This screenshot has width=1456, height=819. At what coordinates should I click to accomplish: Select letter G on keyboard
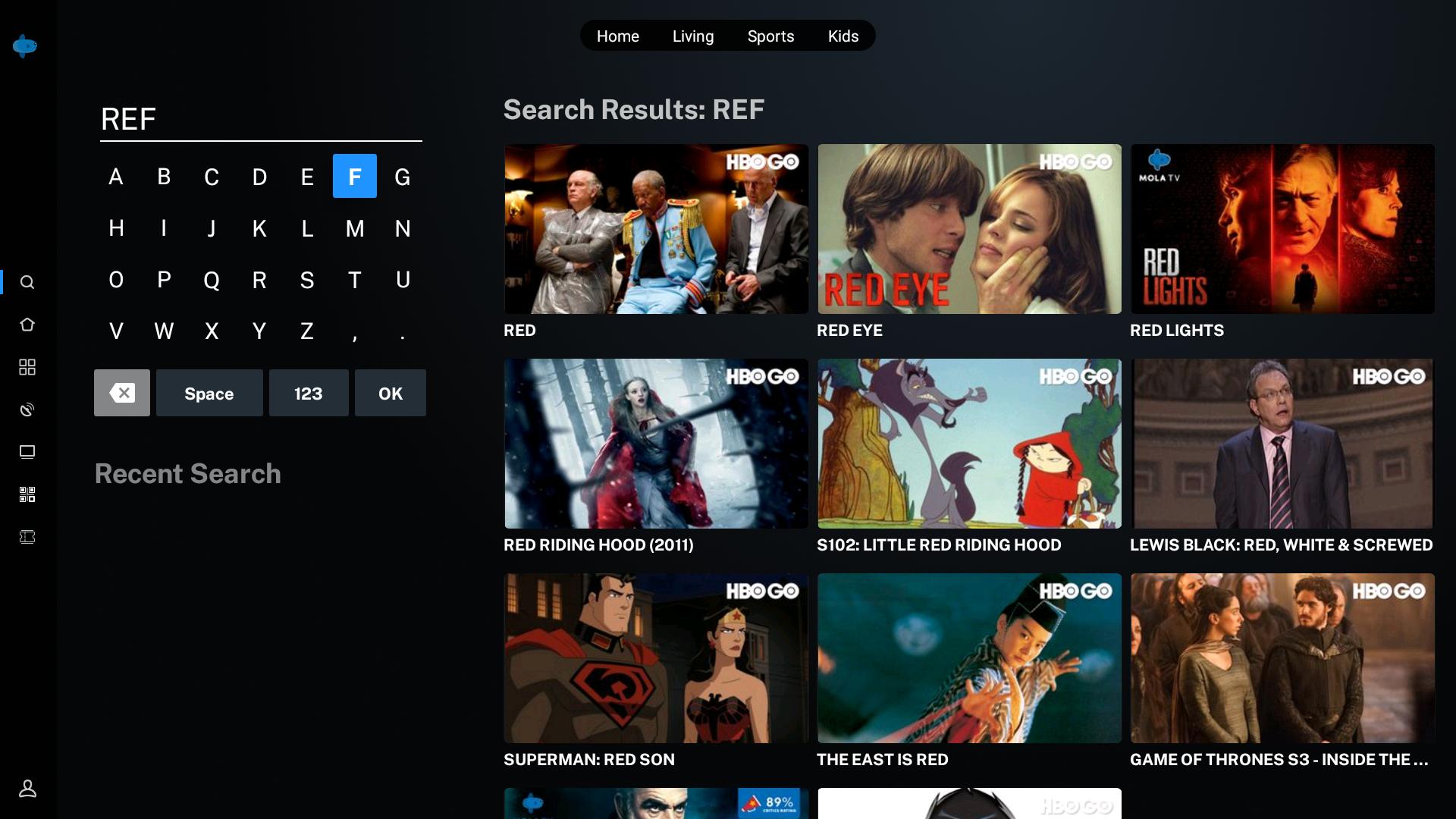click(403, 177)
